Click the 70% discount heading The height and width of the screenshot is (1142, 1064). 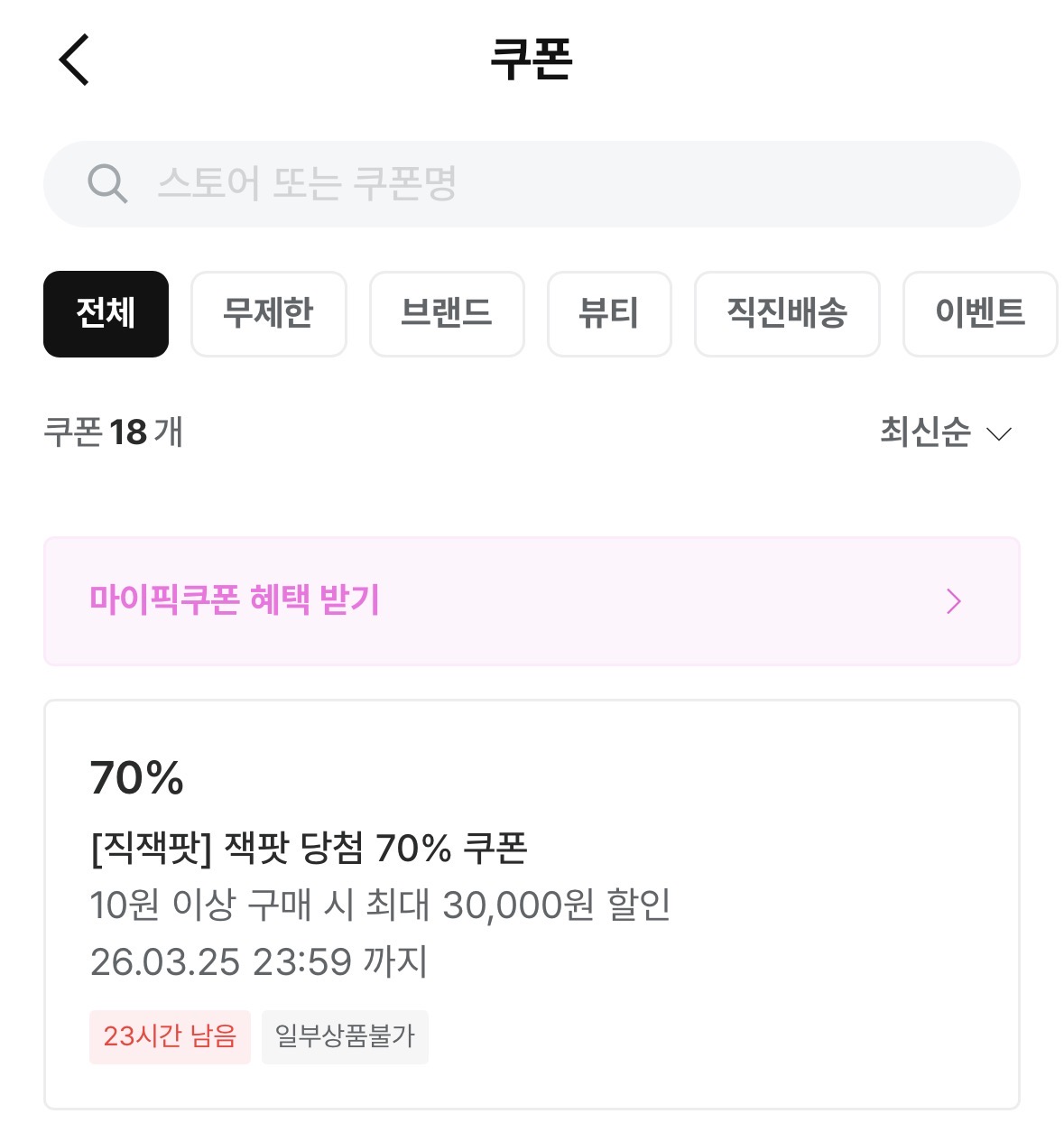137,778
